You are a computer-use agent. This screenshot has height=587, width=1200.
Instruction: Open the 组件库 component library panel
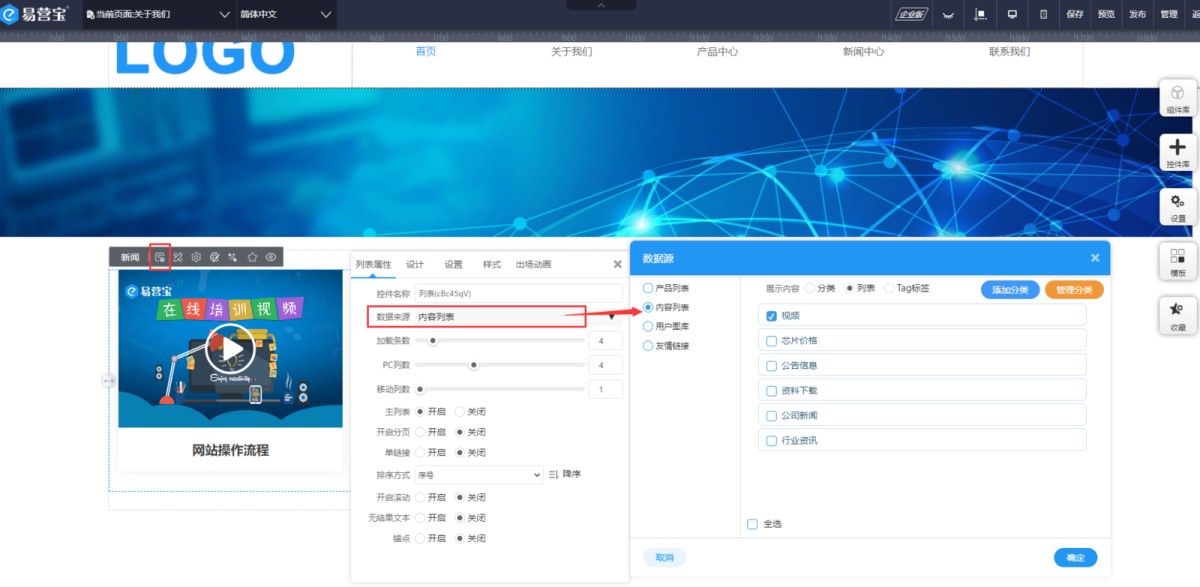pyautogui.click(x=1178, y=98)
